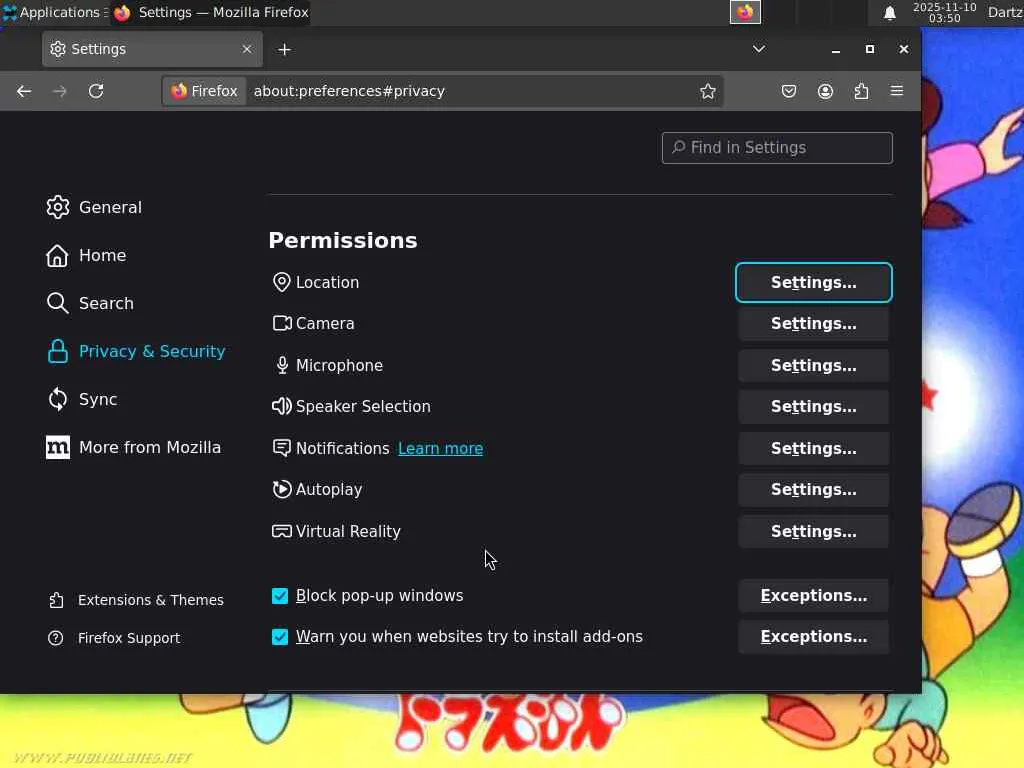
Task: Uncheck Block pop-up windows checkbox
Action: [280, 596]
